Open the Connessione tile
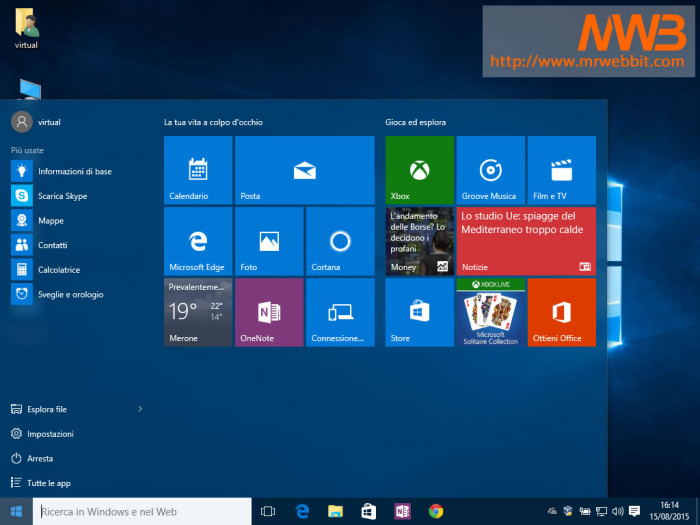The height and width of the screenshot is (525, 700). coord(340,312)
